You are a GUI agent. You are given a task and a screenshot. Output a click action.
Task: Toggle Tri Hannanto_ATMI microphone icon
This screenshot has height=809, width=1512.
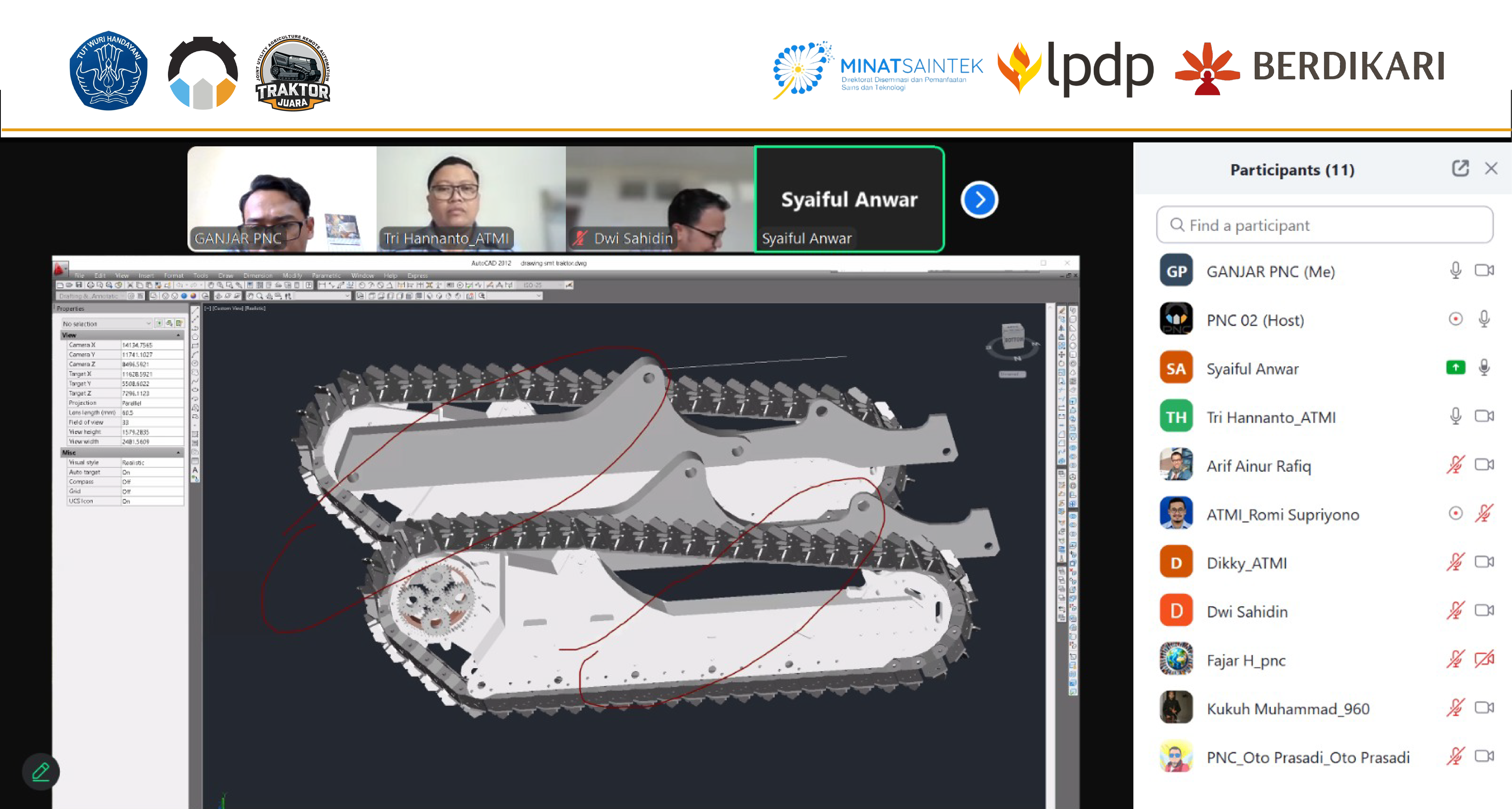tap(1456, 416)
